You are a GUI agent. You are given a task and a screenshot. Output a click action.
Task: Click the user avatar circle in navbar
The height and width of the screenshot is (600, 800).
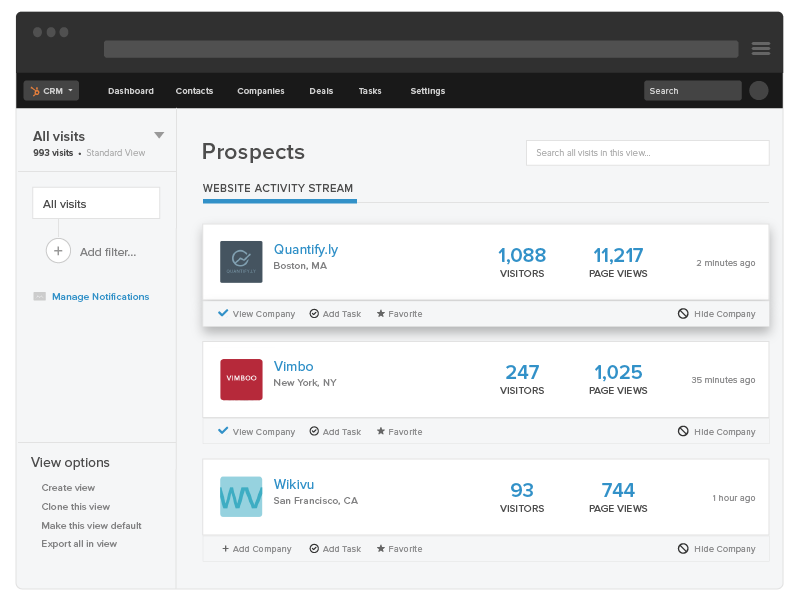point(759,91)
